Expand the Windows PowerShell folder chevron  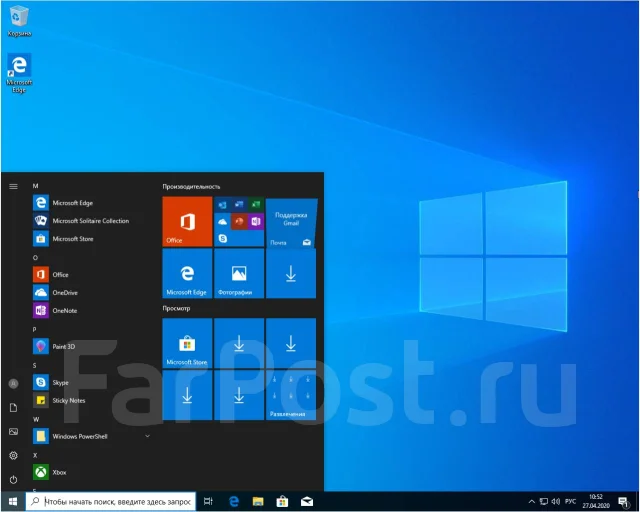click(147, 436)
